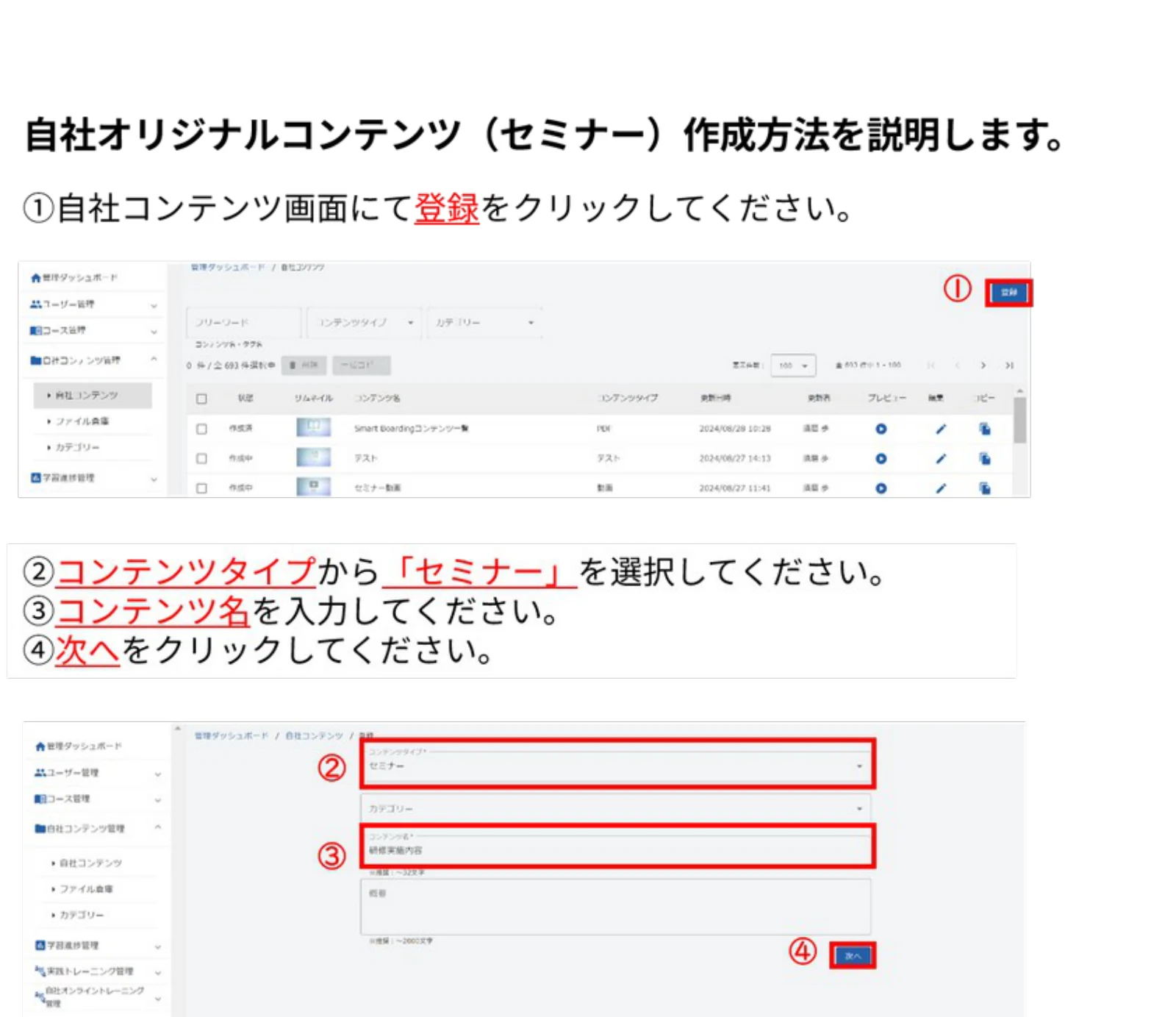Click the book icon beside コース管理 in the list screen sidebar

coord(35,331)
